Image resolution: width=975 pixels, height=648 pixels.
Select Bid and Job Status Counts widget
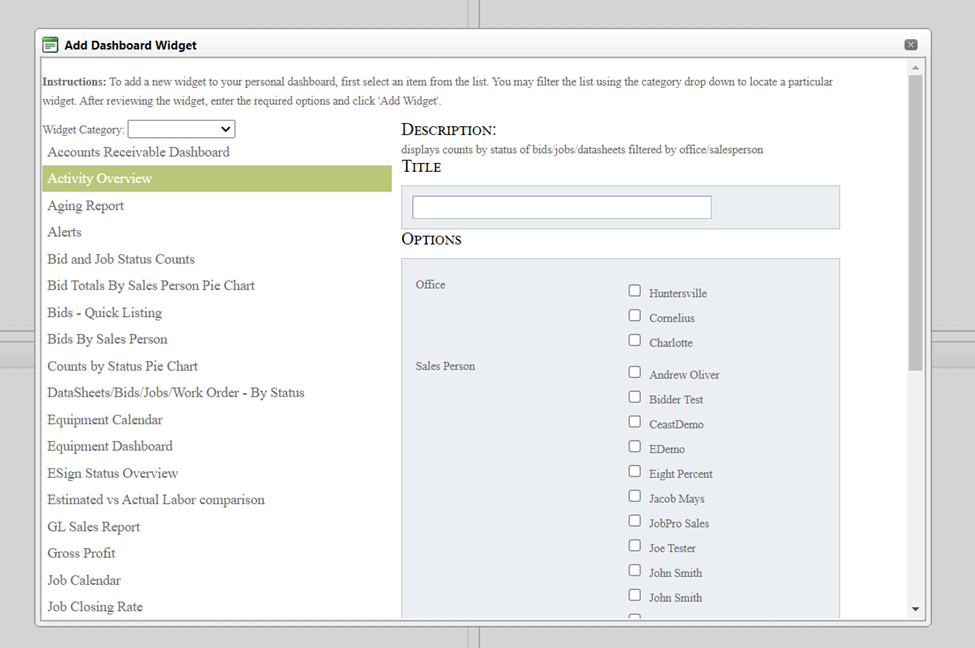coord(121,259)
